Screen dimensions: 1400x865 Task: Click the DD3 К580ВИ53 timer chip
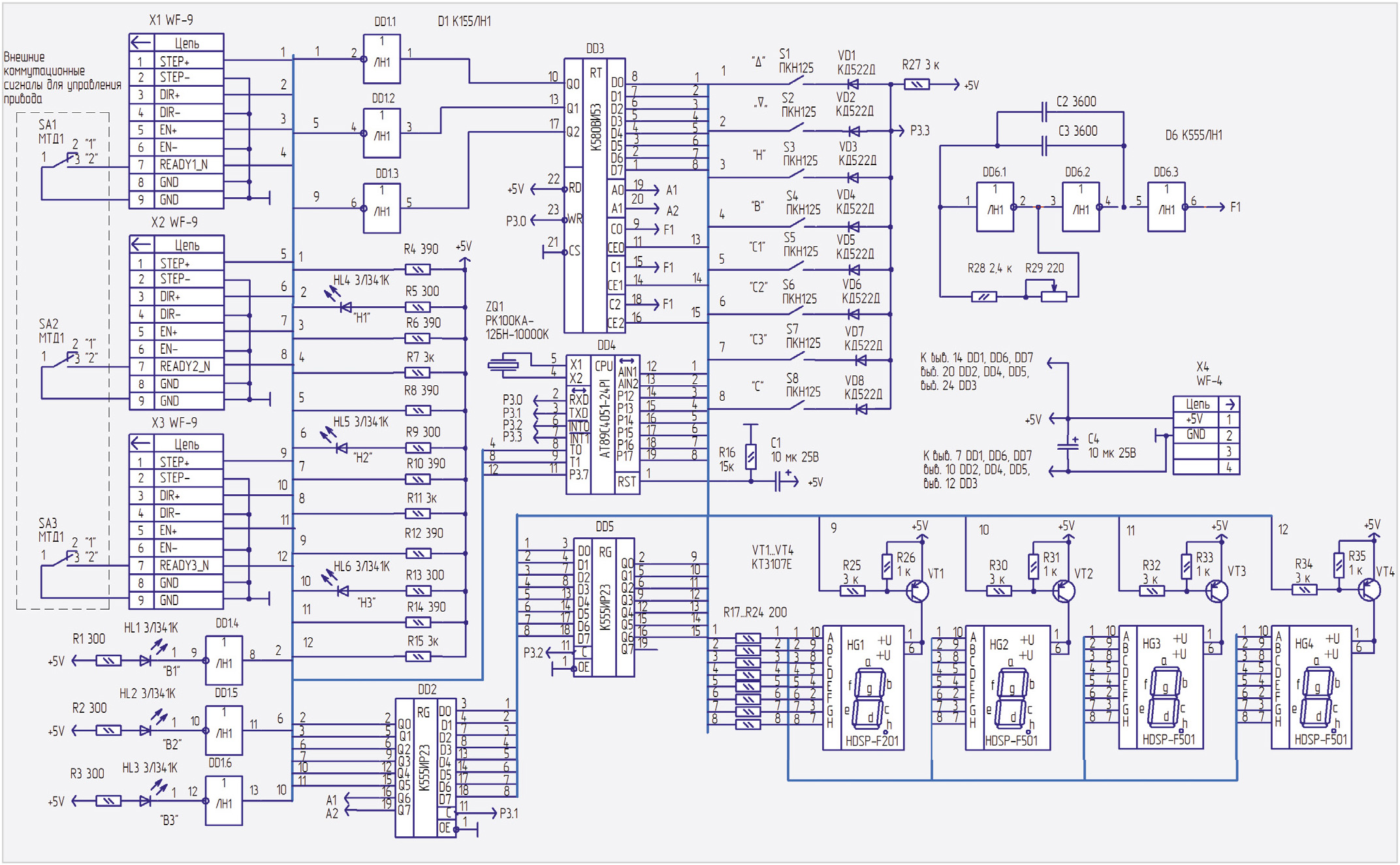pos(594,196)
